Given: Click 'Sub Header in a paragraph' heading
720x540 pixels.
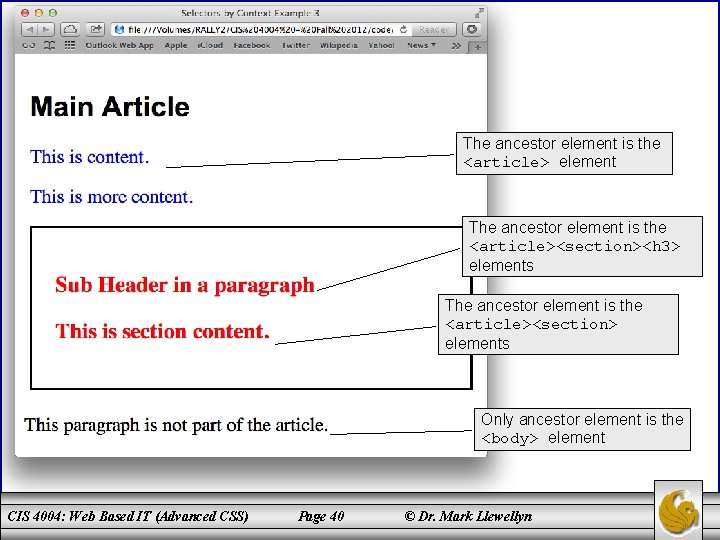Looking at the screenshot, I should 185,285.
